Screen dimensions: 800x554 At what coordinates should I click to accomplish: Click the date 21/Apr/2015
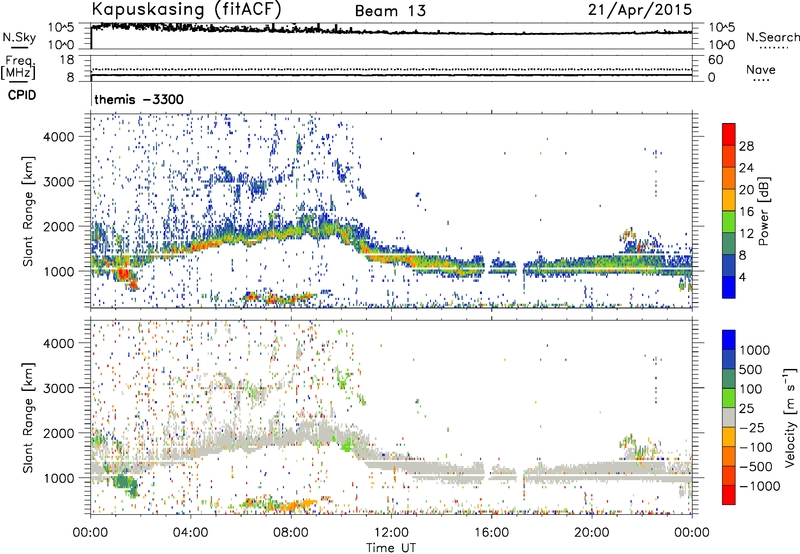pyautogui.click(x=640, y=9)
